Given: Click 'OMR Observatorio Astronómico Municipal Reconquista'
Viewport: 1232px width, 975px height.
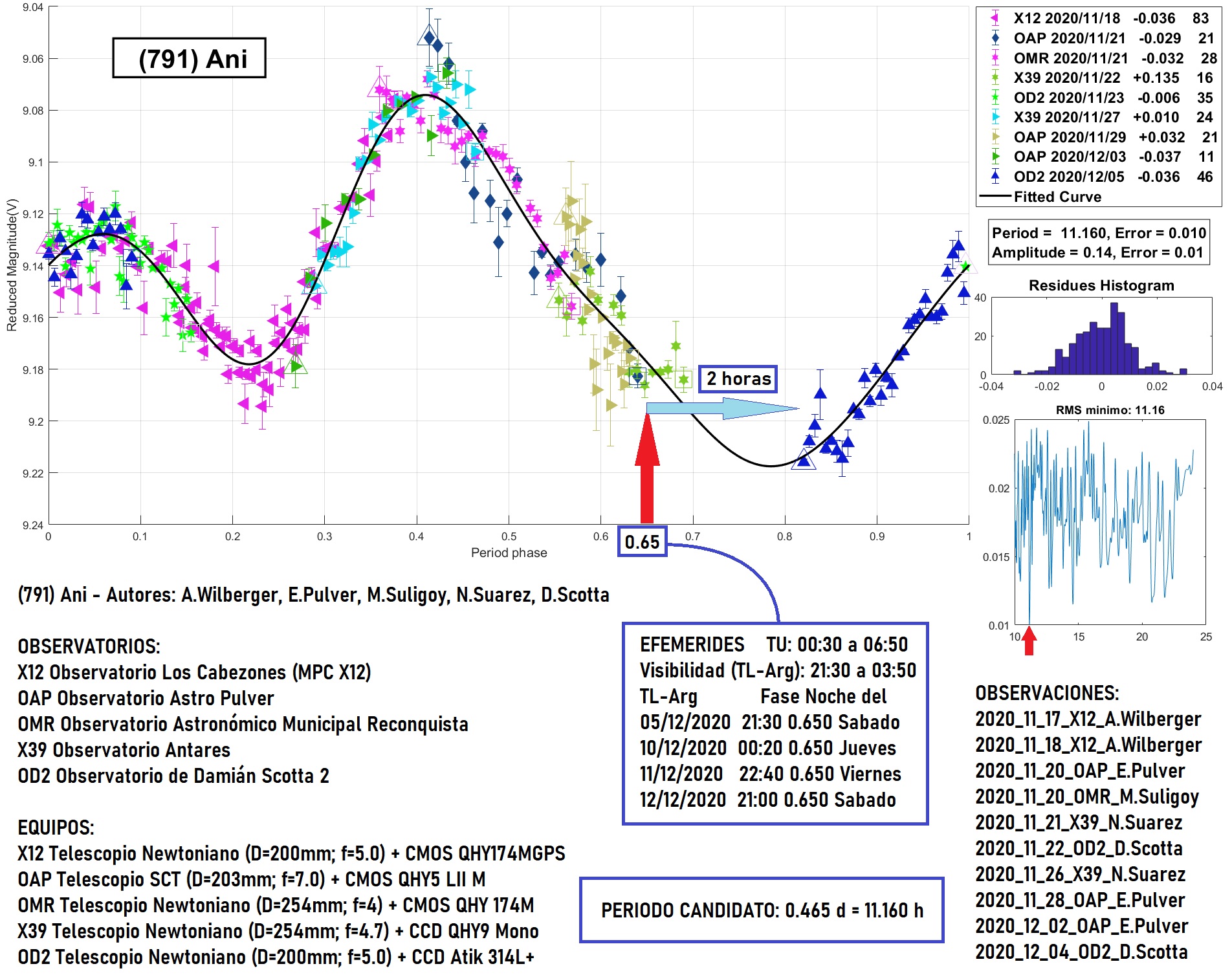Looking at the screenshot, I should pyautogui.click(x=243, y=724).
